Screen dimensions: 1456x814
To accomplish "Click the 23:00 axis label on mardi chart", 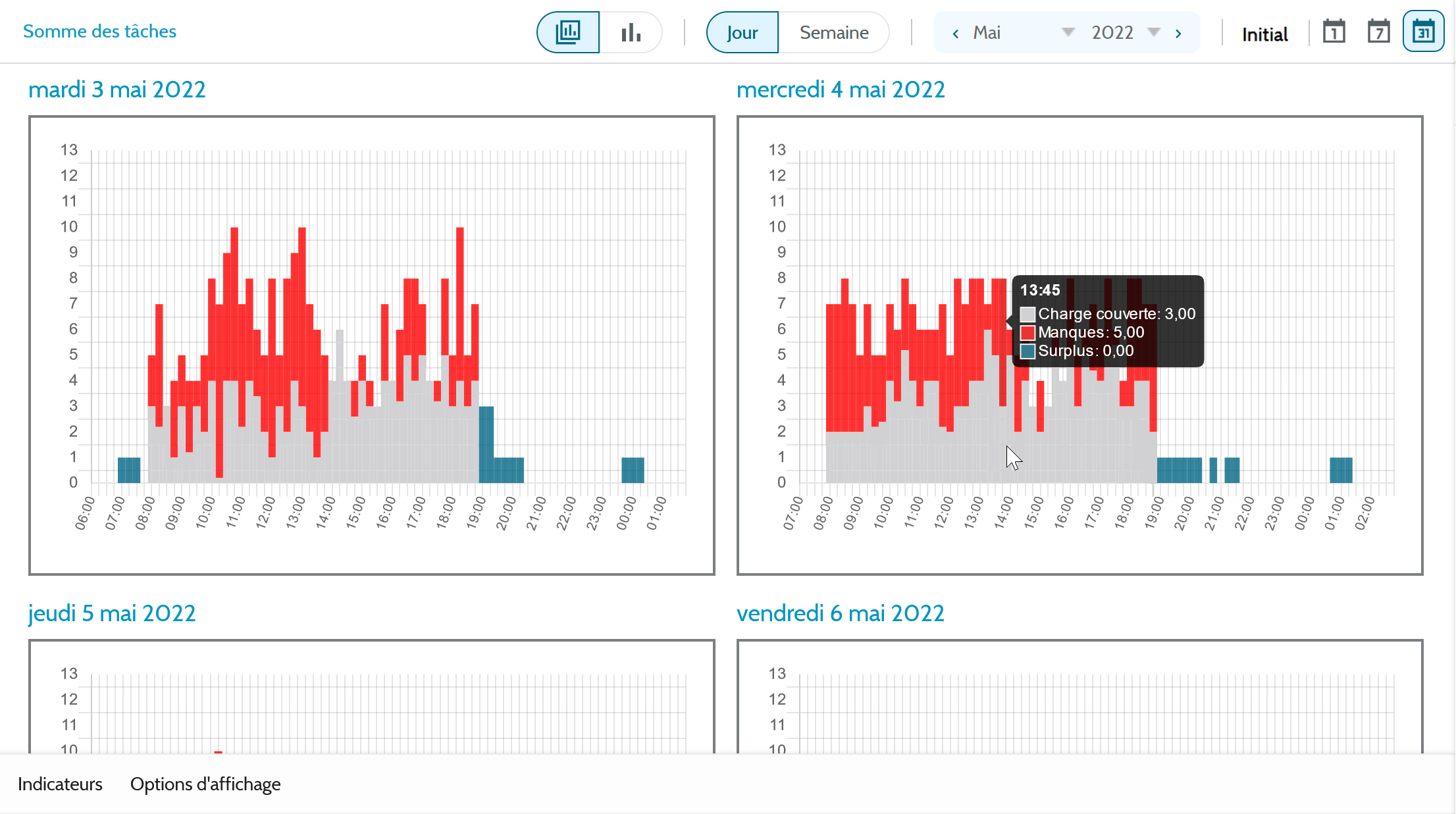I will point(596,514).
